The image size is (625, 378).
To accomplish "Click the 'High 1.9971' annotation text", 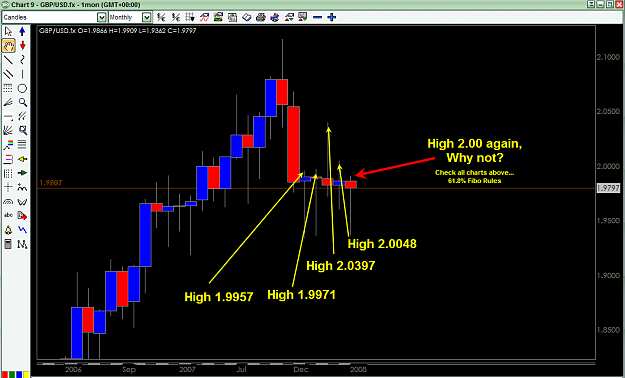I will [301, 295].
